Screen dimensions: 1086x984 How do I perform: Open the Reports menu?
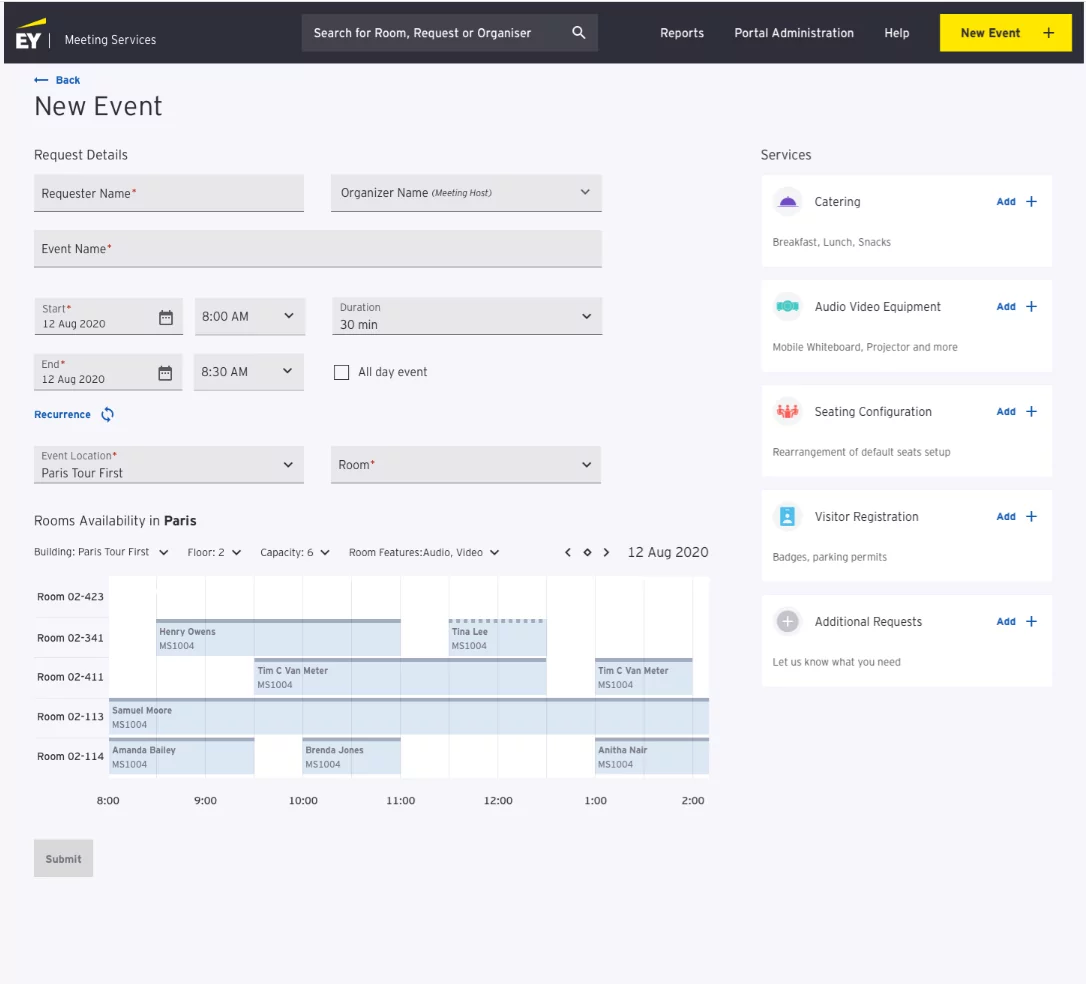click(x=682, y=33)
